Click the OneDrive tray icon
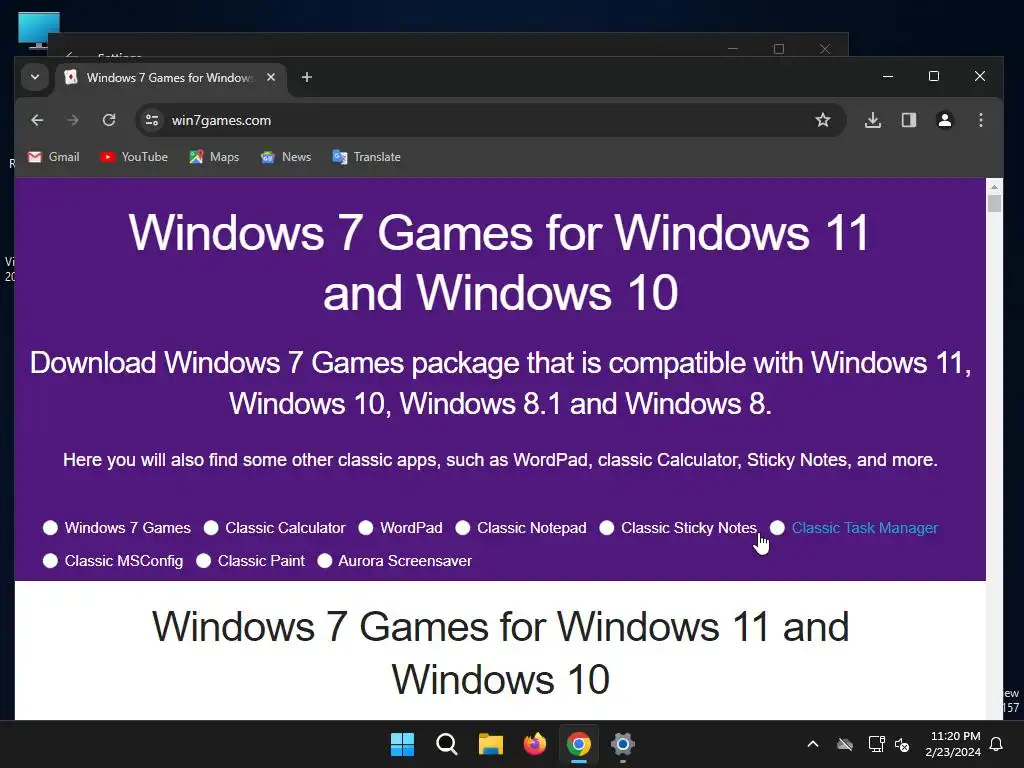Viewport: 1024px width, 768px height. [845, 744]
